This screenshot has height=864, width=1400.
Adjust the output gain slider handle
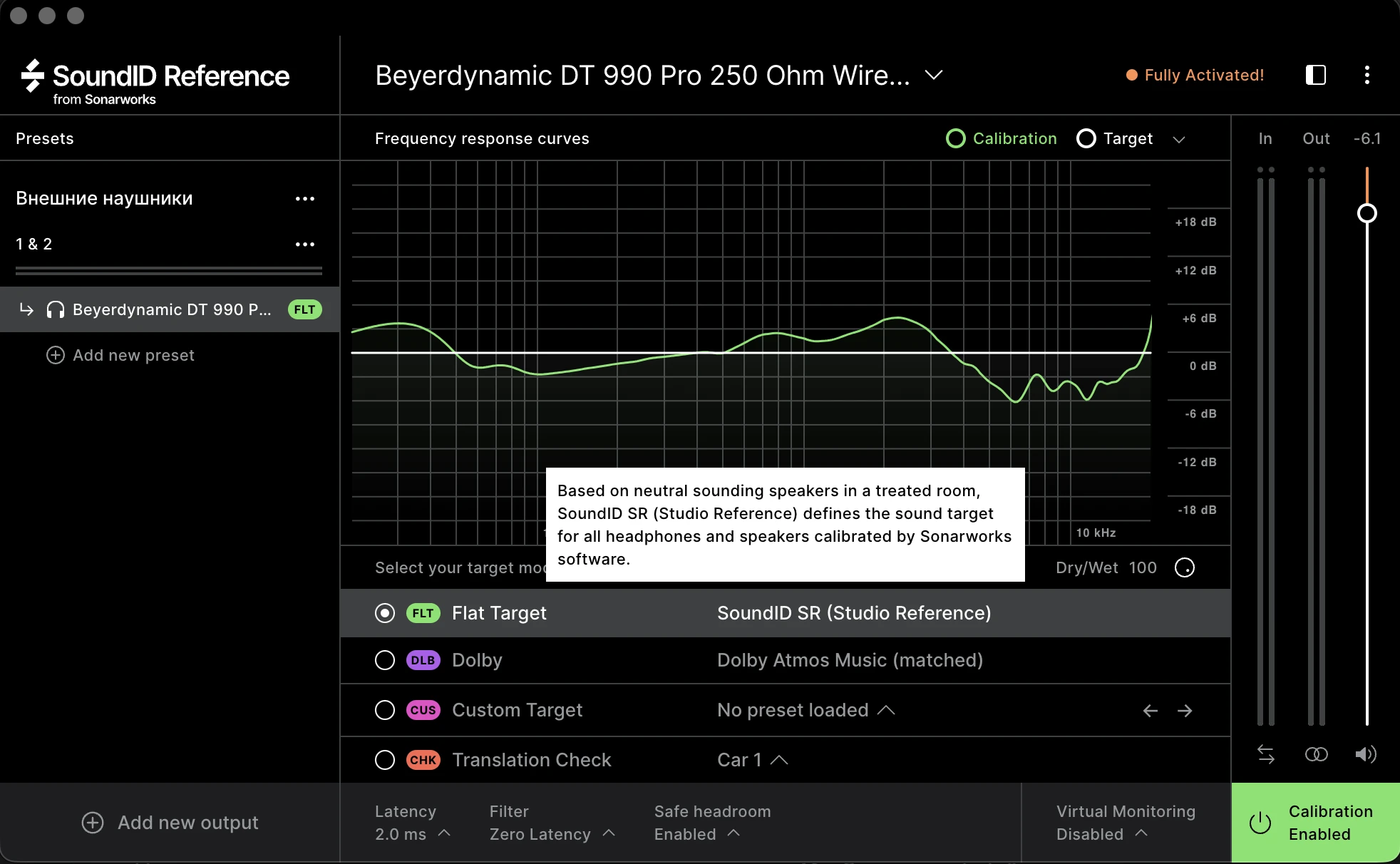click(x=1366, y=213)
